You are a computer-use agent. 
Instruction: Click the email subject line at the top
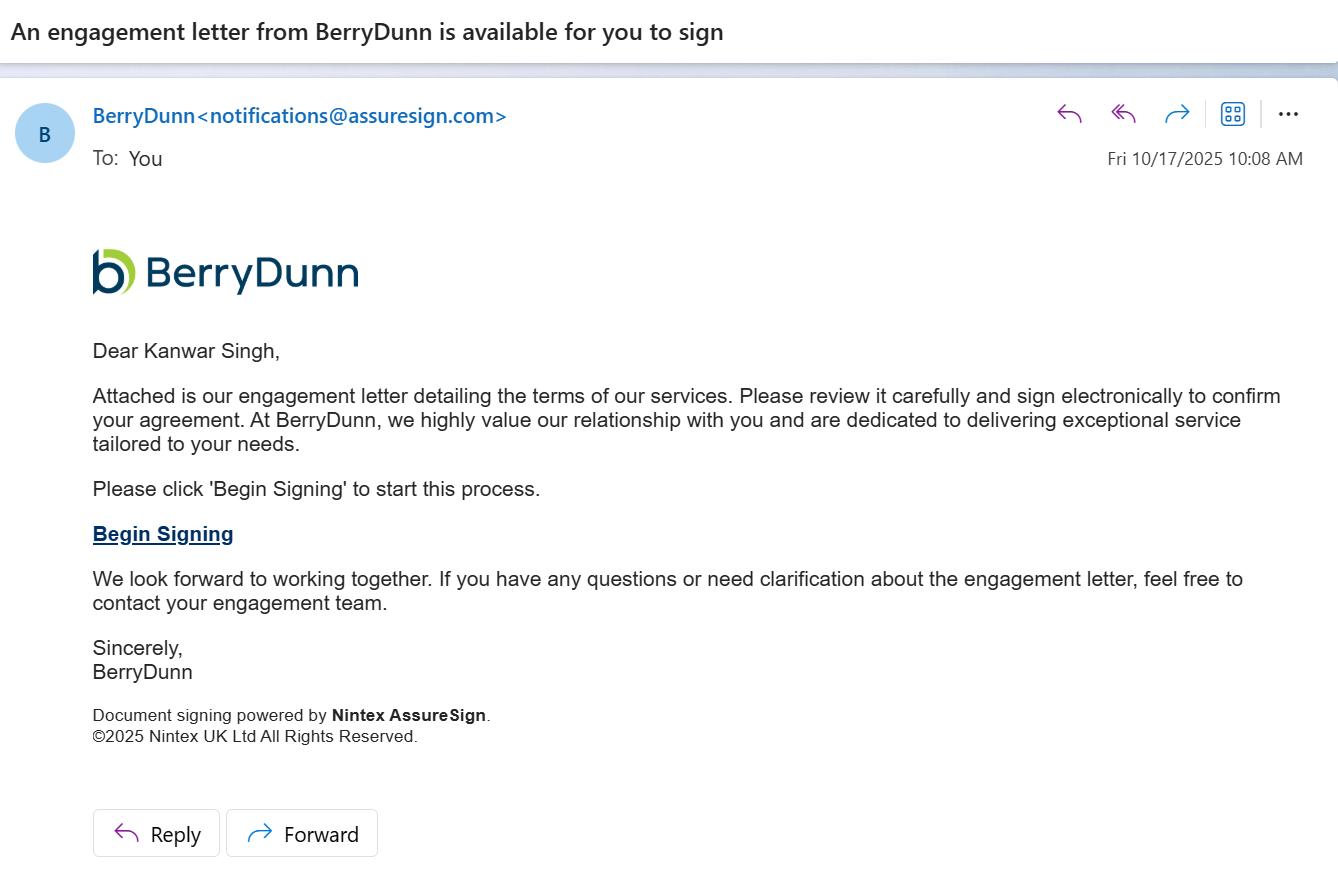[x=366, y=32]
